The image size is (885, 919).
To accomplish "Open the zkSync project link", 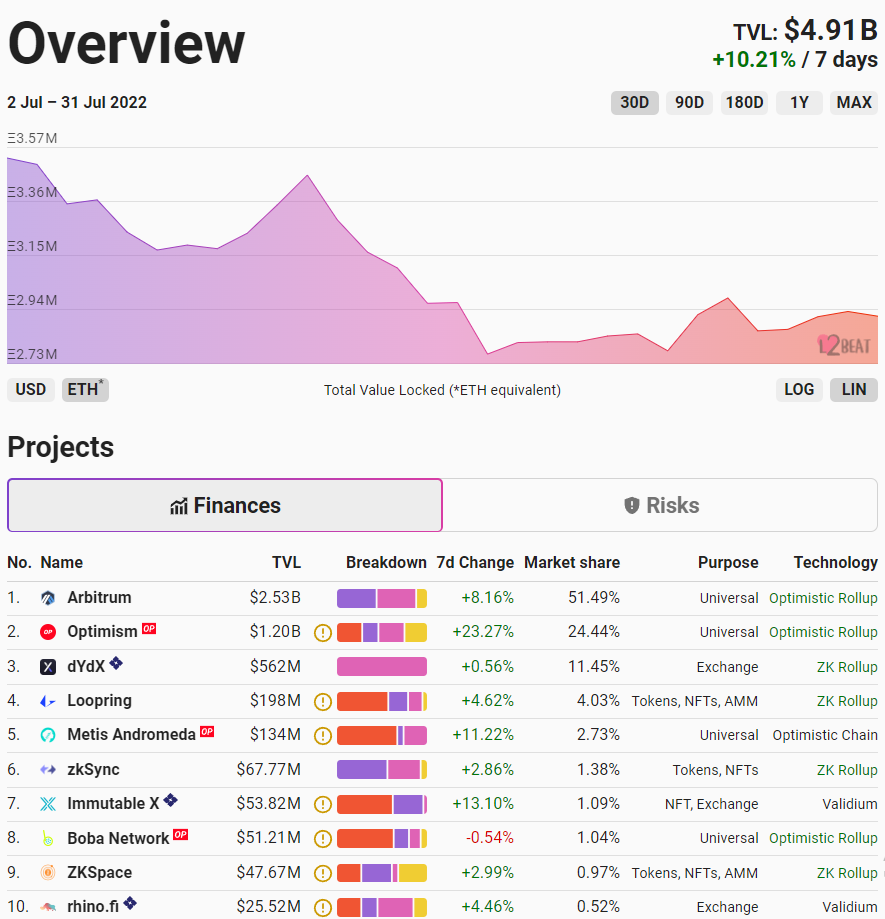I will 93,770.
